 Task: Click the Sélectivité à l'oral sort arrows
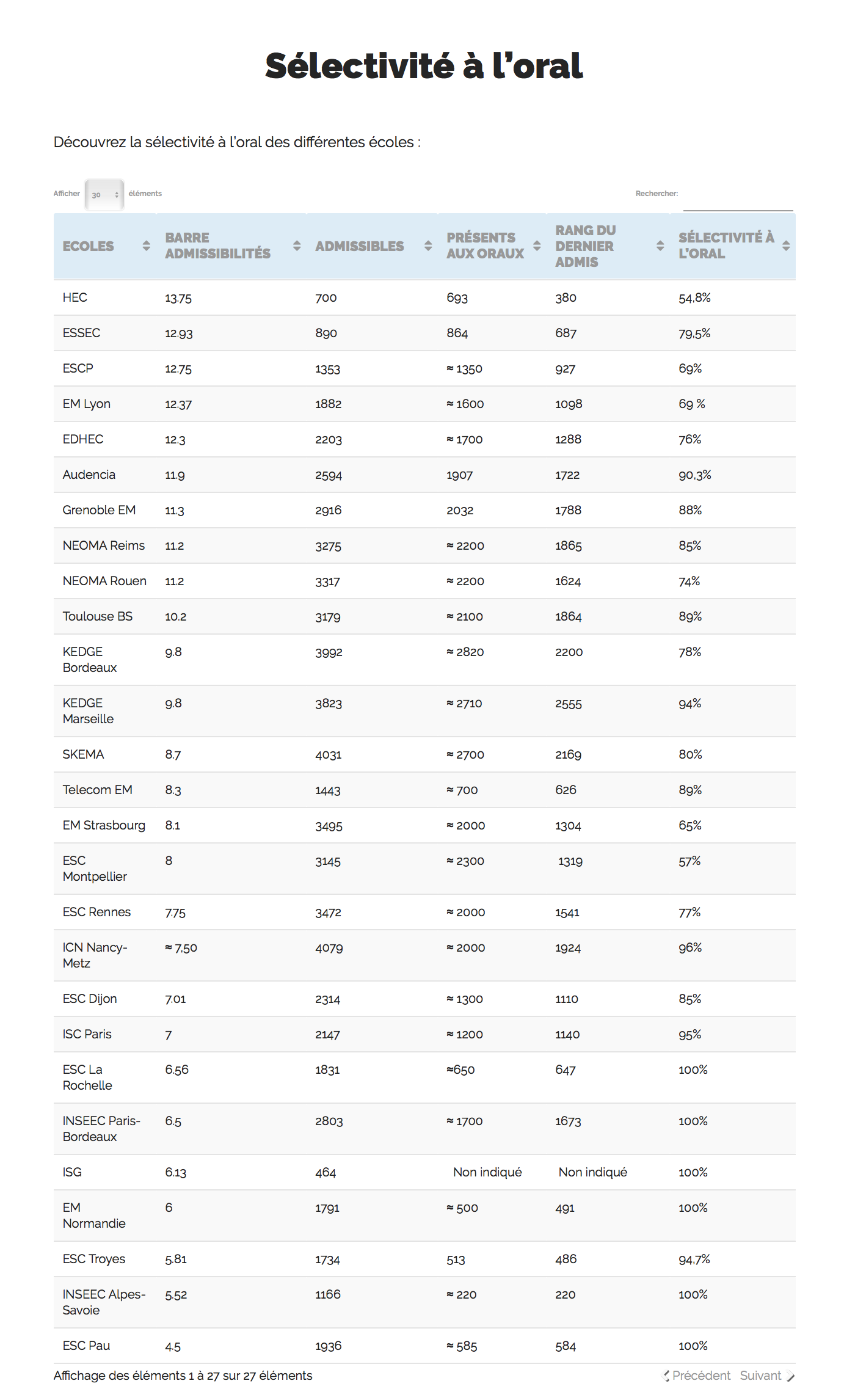[x=786, y=246]
